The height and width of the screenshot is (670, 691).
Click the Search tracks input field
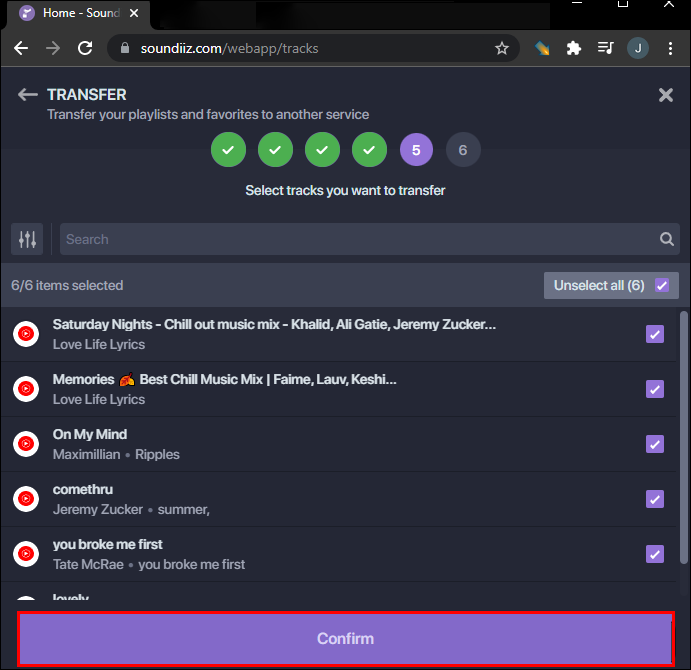[x=355, y=239]
